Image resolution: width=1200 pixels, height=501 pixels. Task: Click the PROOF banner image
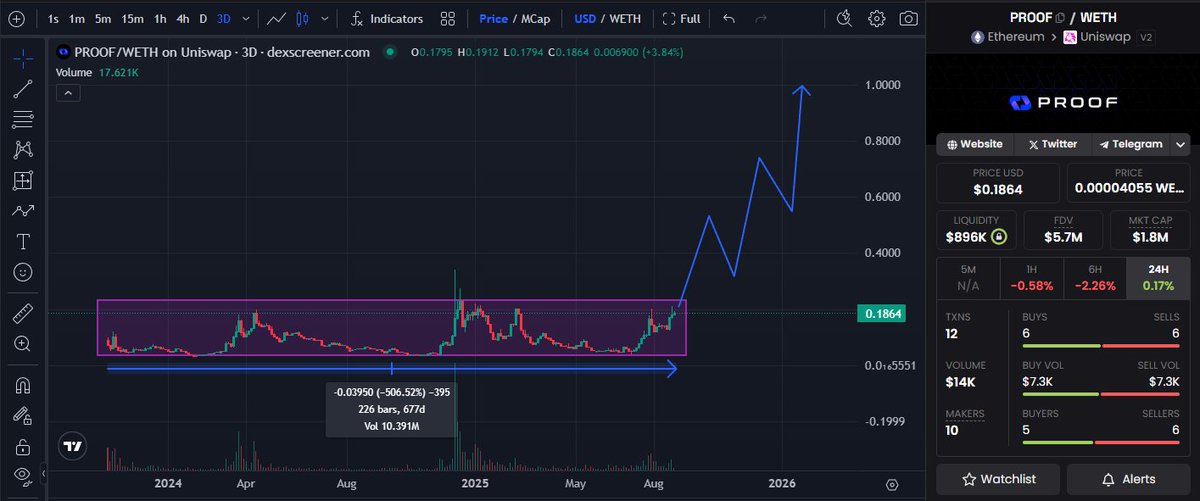pyautogui.click(x=1062, y=102)
